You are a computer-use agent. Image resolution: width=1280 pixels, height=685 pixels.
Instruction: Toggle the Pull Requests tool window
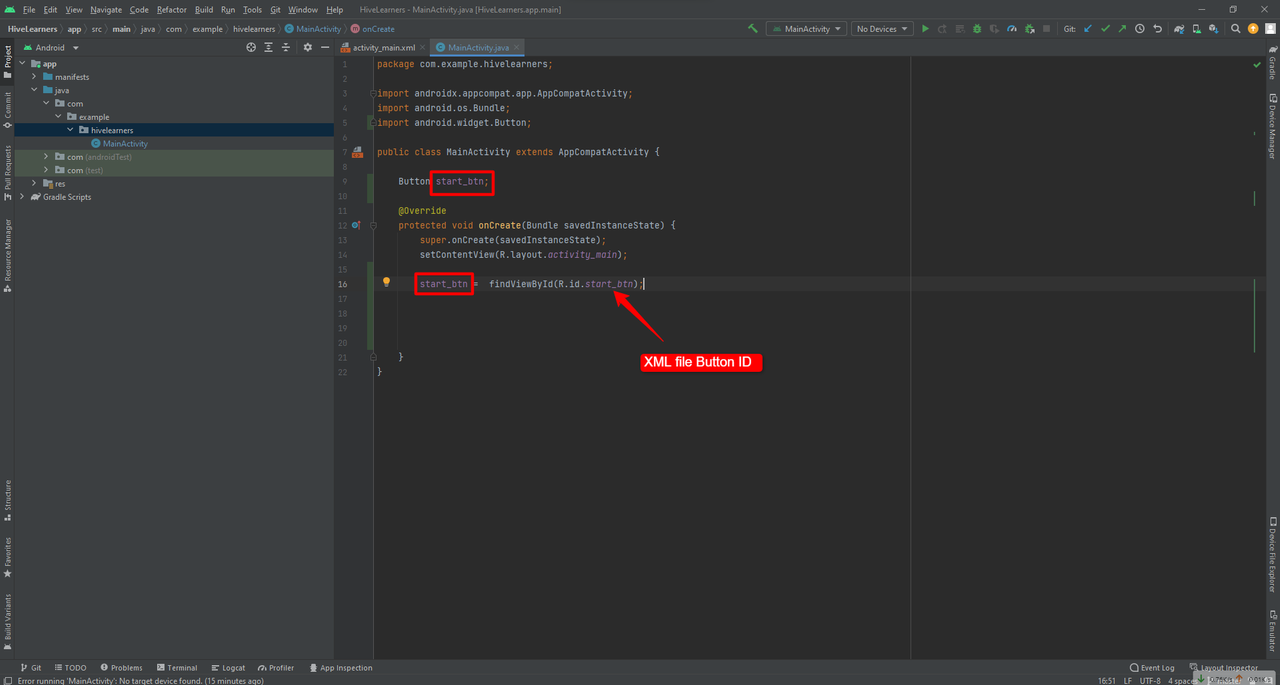coord(7,173)
